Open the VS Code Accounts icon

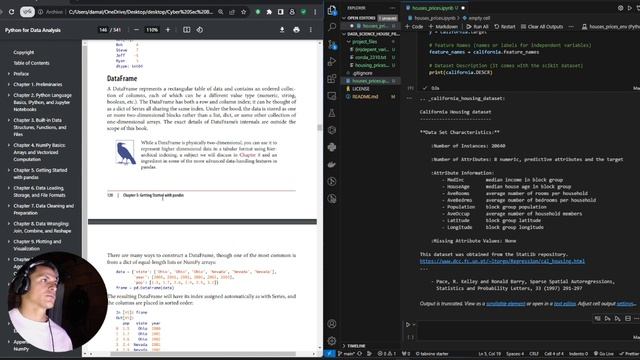point(332,324)
